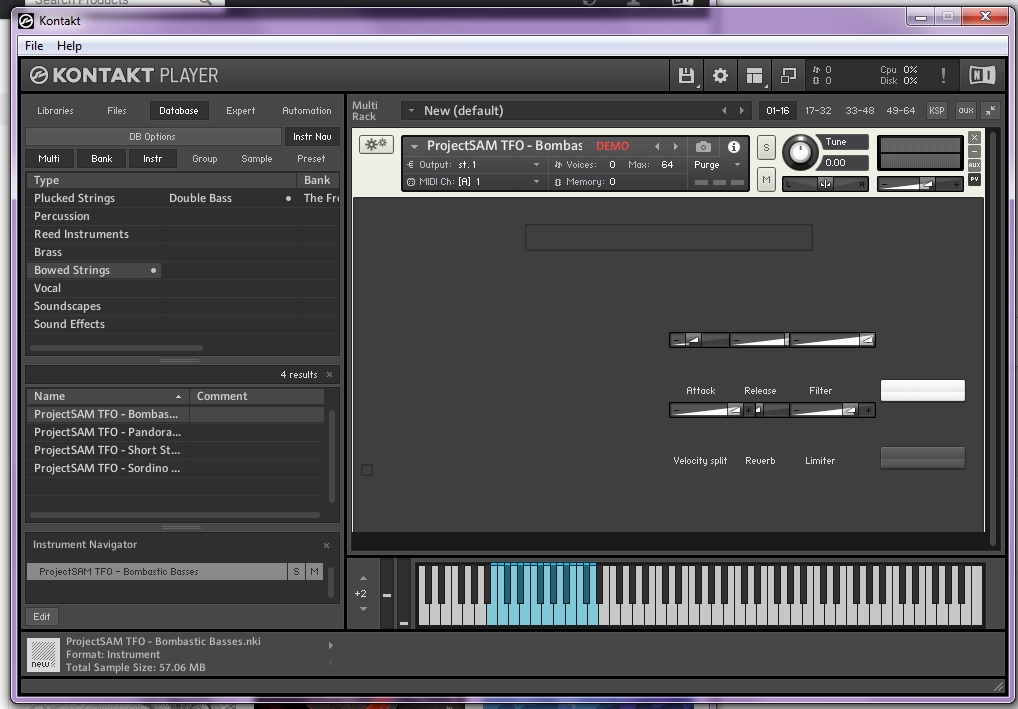
Task: Minimize instrument header minus button
Action: 974,151
